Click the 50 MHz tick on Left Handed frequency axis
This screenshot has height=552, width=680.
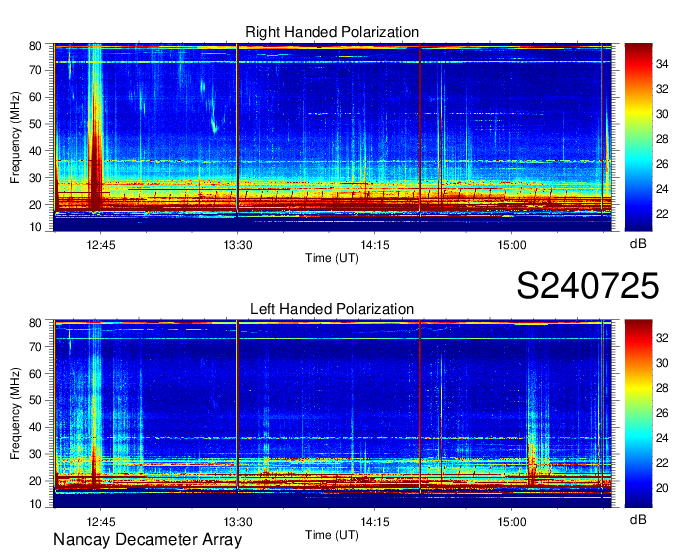35,400
